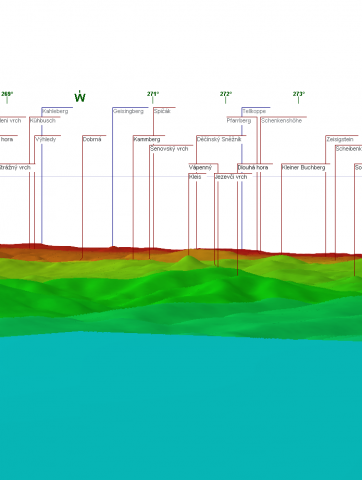Image resolution: width=362 pixels, height=480 pixels.
Task: Select the Jezevčí vrch label
Action: [x=231, y=177]
